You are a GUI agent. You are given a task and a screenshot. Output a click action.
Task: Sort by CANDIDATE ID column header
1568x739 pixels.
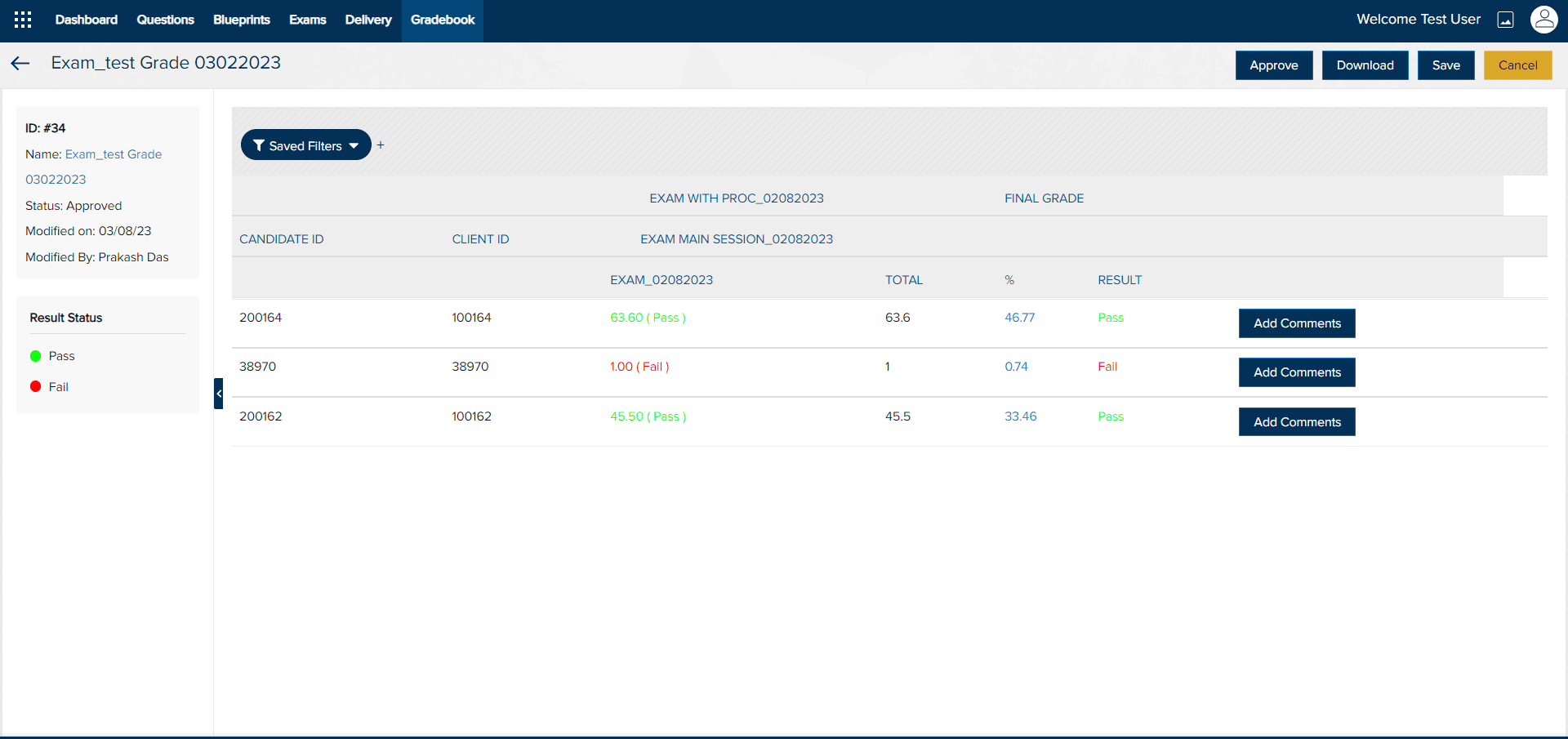point(281,239)
